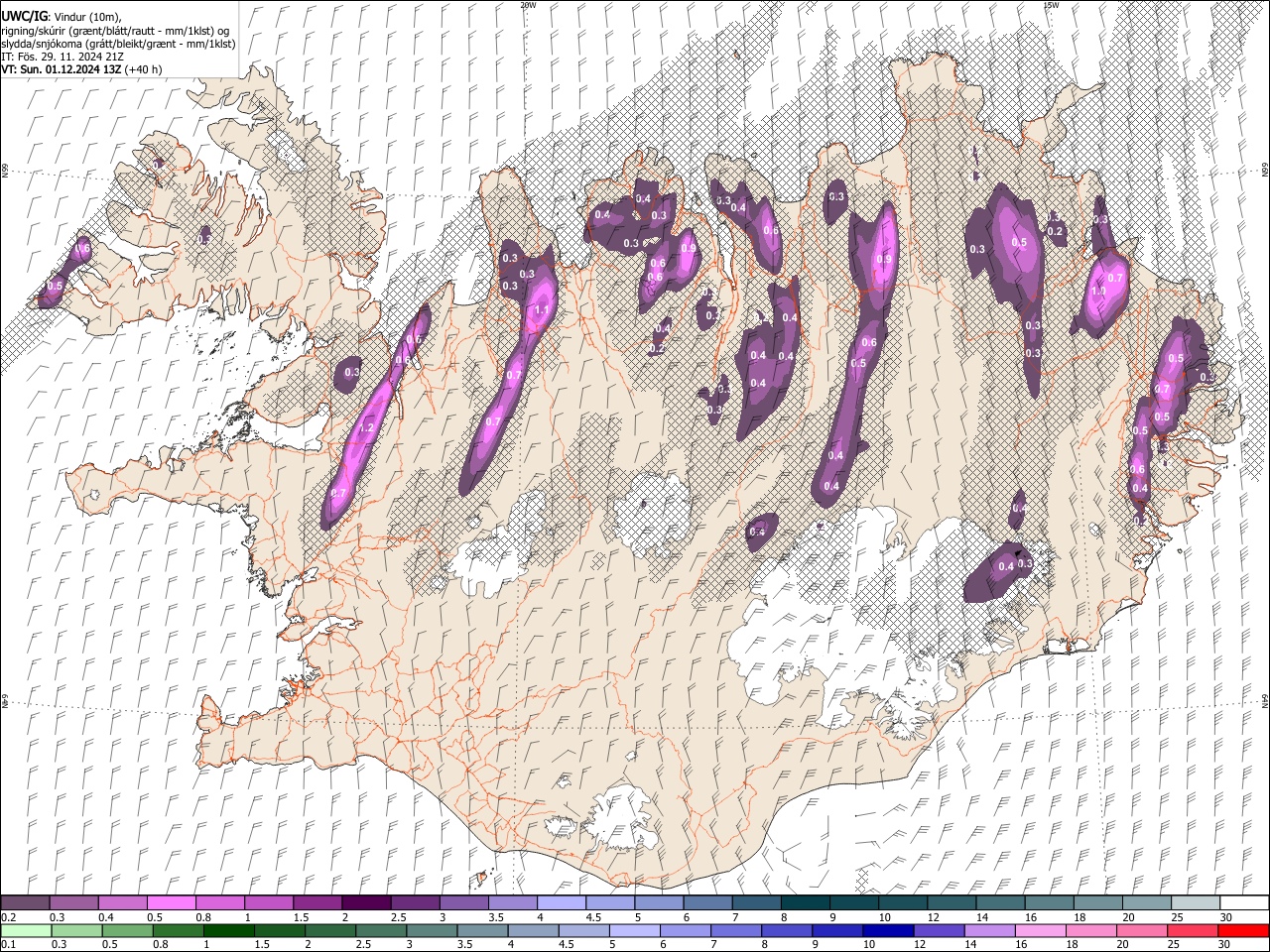The image size is (1270, 952).
Task: Pick the upper legend swatch between 1 and 1.5
Action: point(269,902)
